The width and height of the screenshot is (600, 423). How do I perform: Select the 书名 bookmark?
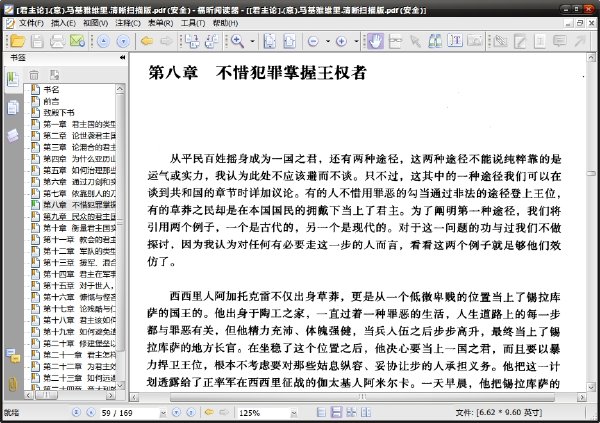coord(51,90)
